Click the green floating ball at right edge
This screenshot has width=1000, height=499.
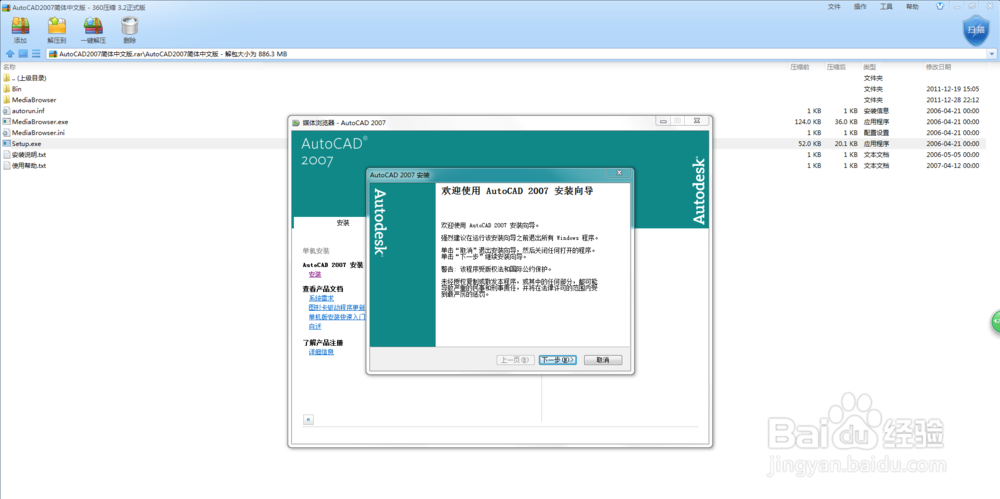996,321
